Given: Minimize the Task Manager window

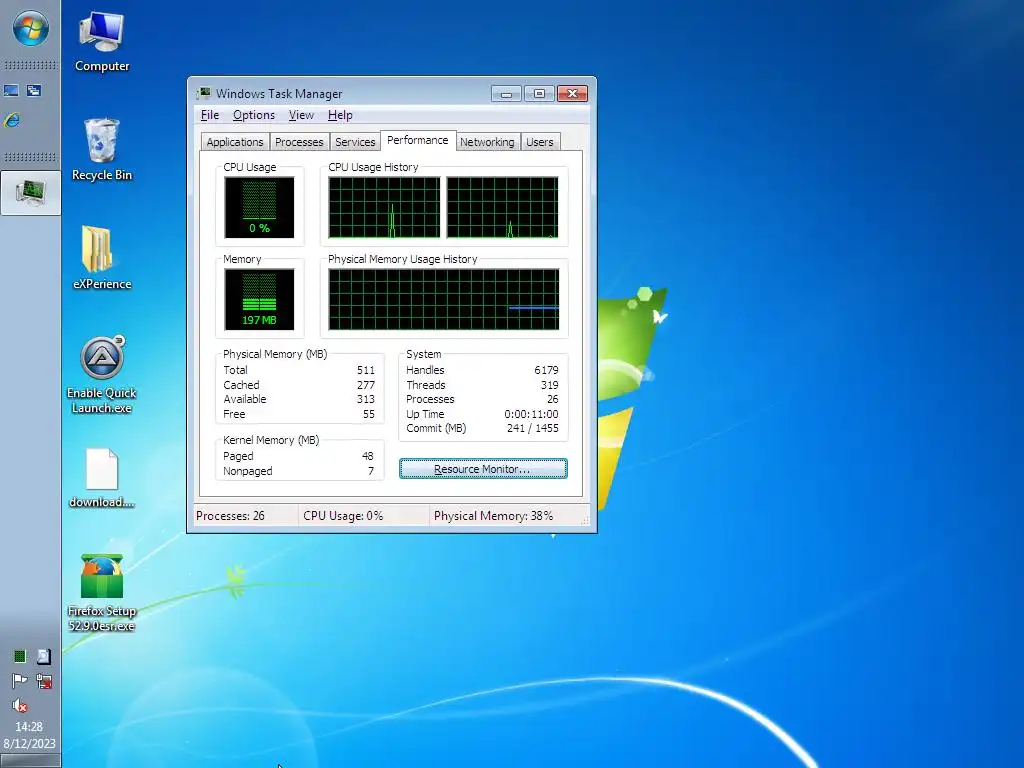Looking at the screenshot, I should point(506,93).
